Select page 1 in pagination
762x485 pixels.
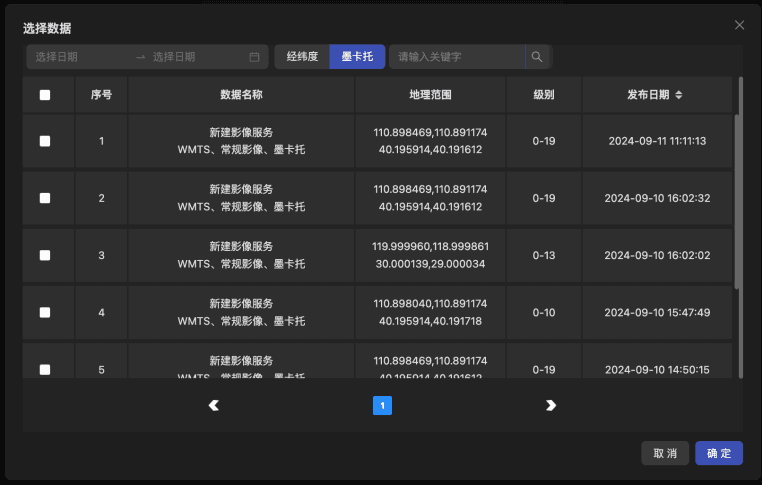382,405
